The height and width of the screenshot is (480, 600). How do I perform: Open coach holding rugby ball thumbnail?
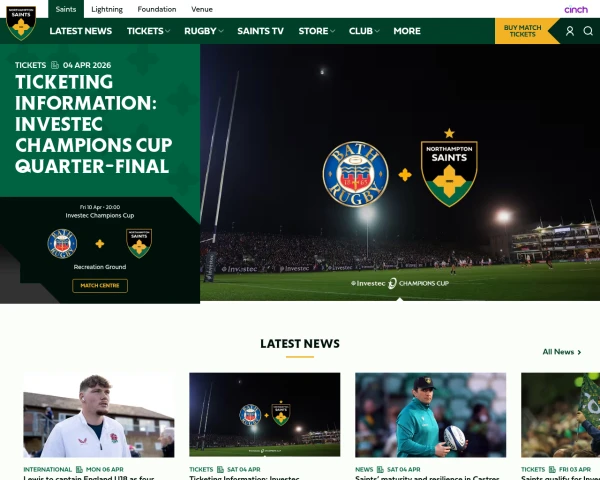[430, 415]
